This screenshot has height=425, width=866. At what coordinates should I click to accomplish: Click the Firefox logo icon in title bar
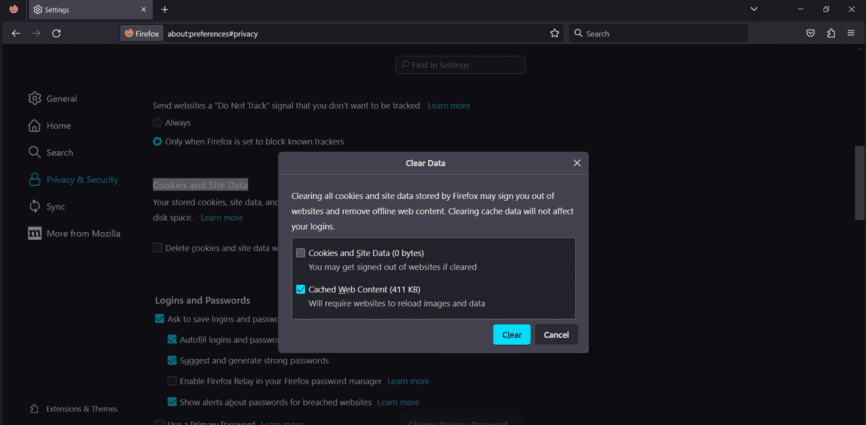[14, 9]
